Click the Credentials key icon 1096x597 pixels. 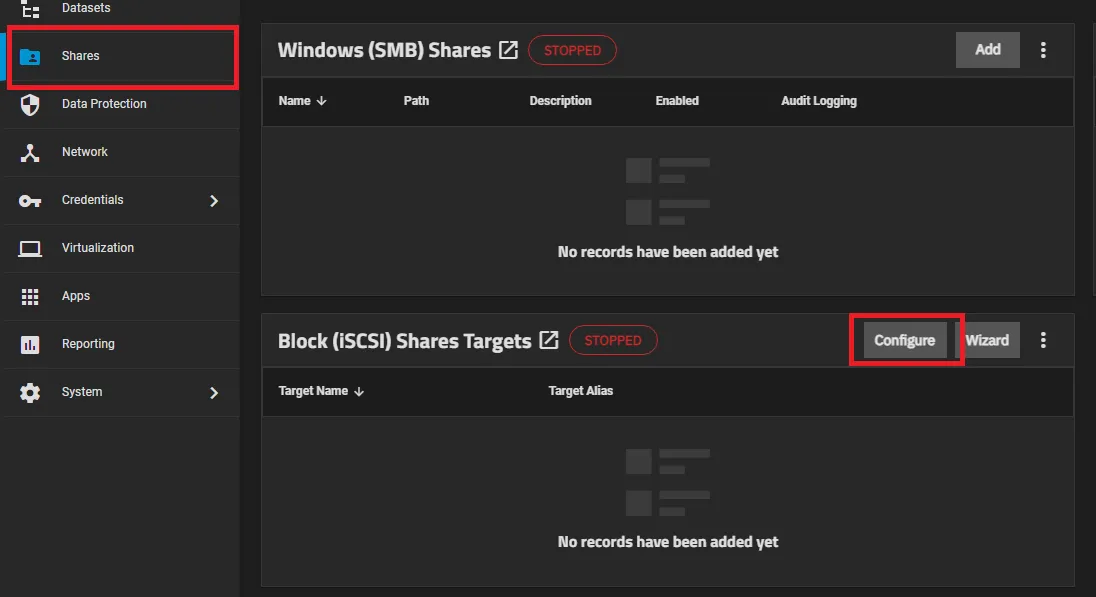(33, 200)
